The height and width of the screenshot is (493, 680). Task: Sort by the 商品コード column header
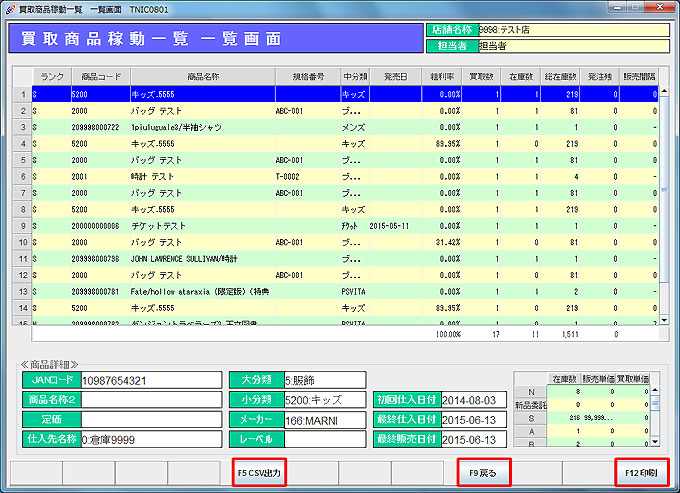coord(98,76)
